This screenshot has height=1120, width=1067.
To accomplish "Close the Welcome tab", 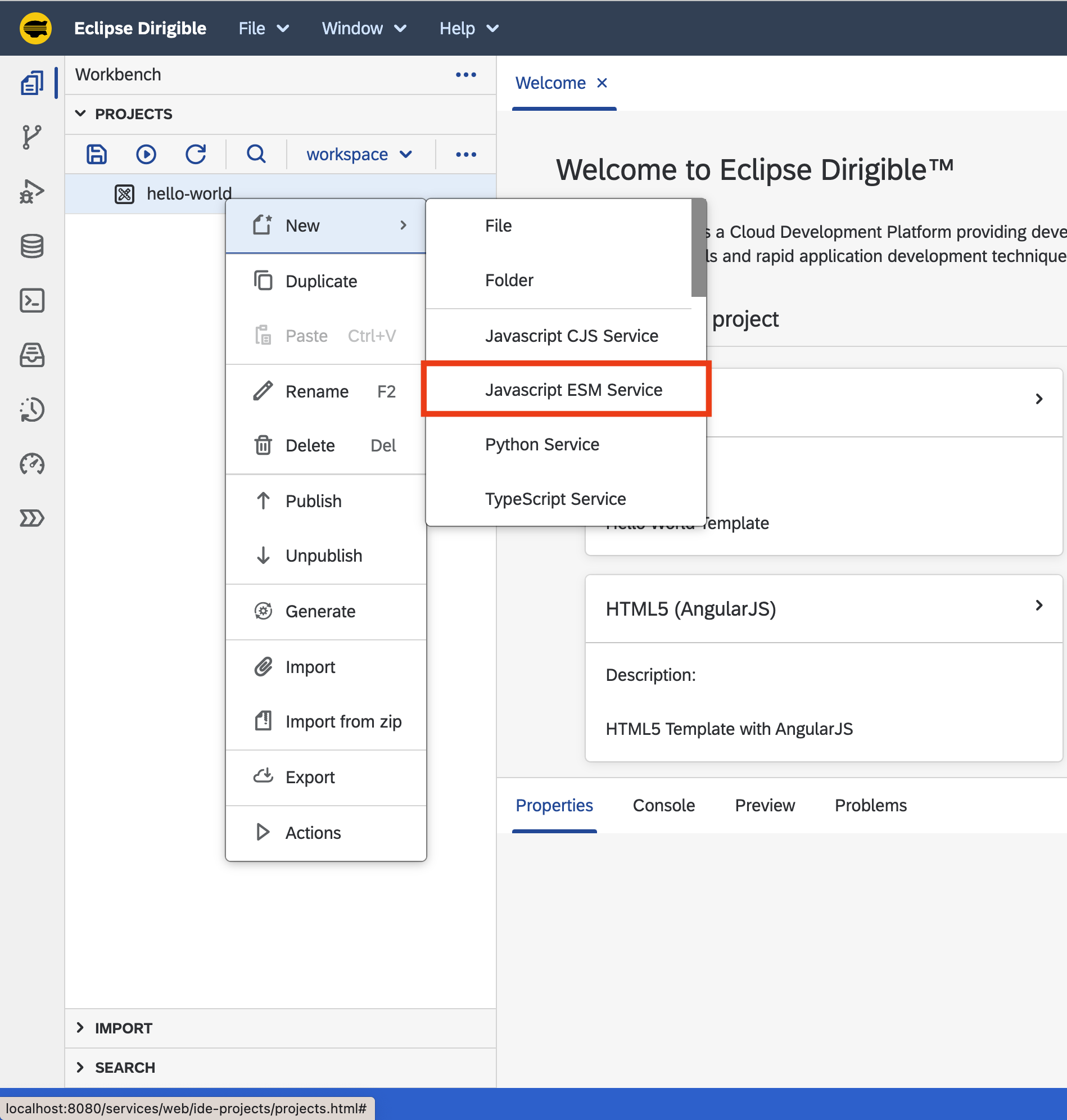I will (602, 83).
